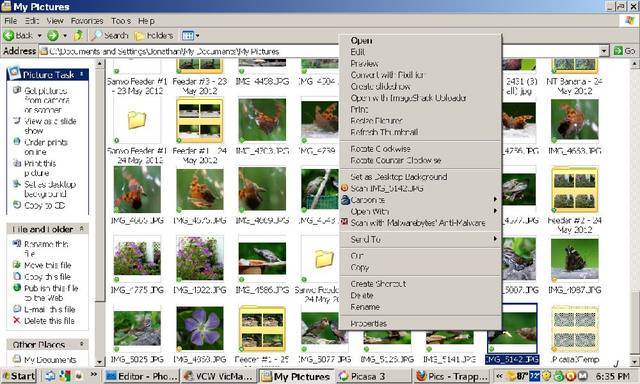Click the Start button on taskbar
This screenshot has height=384, width=640.
(x=19, y=376)
